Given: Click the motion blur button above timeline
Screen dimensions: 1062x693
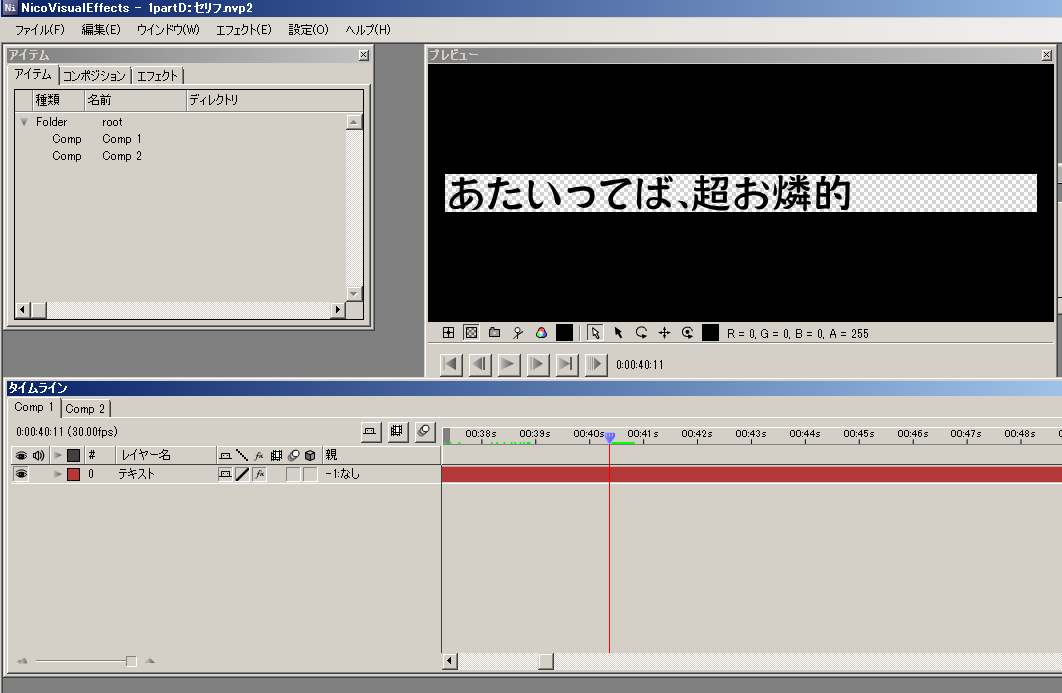Looking at the screenshot, I should pyautogui.click(x=424, y=432).
